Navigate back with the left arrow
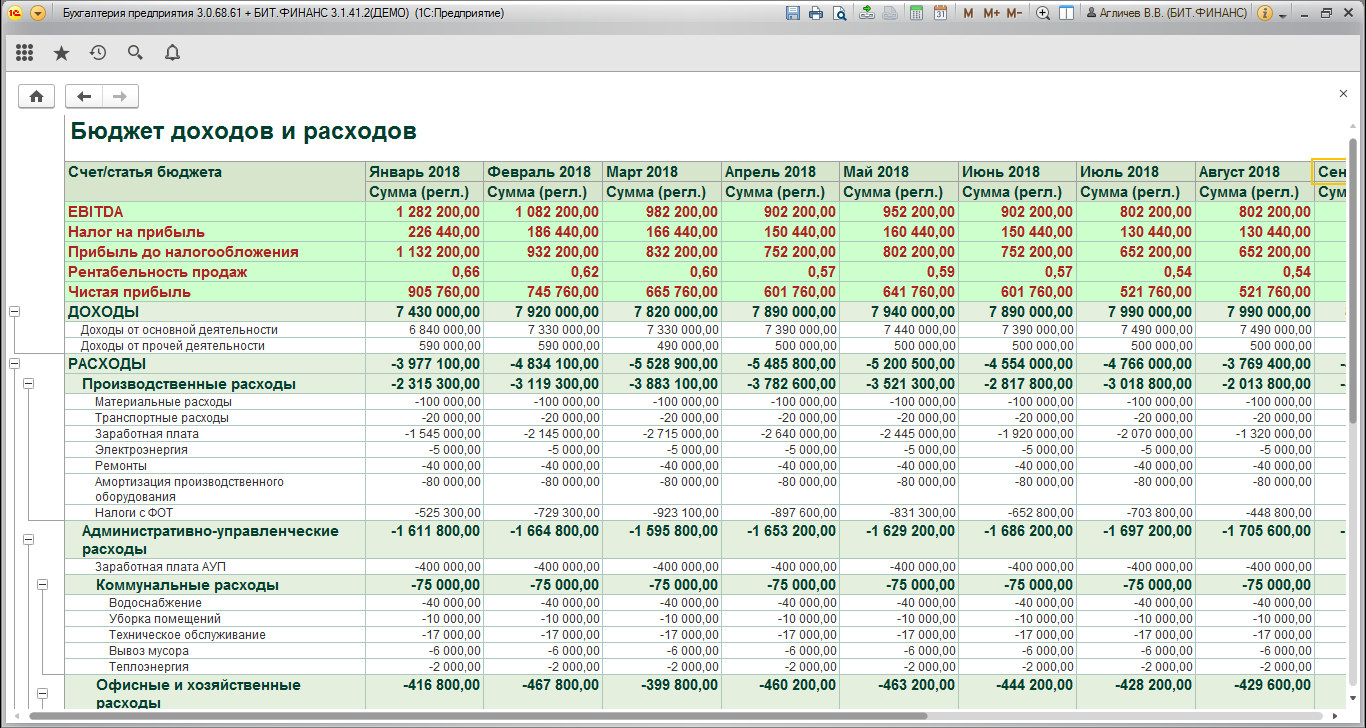This screenshot has height=728, width=1366. pyautogui.click(x=84, y=96)
